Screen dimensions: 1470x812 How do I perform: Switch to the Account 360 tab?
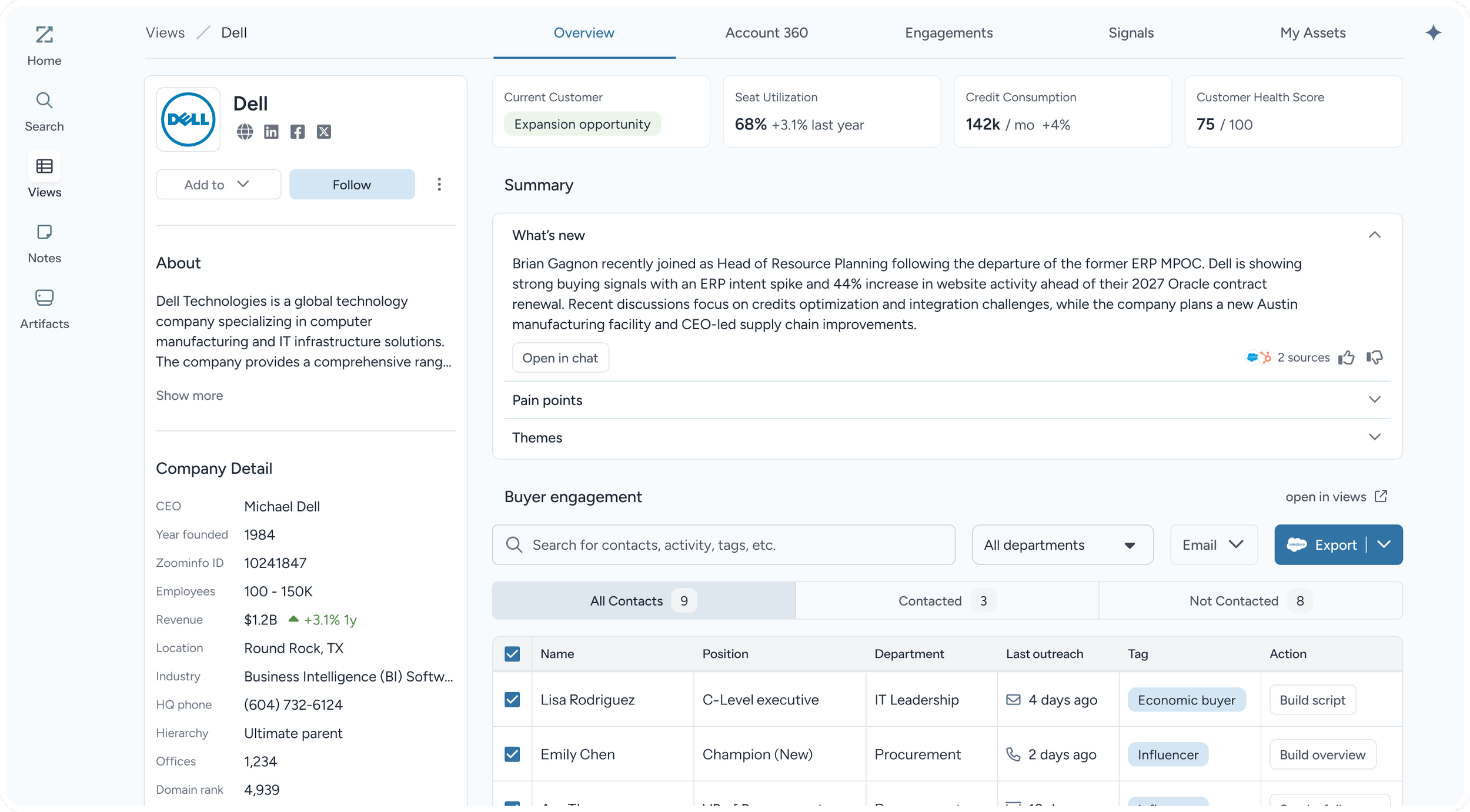766,33
